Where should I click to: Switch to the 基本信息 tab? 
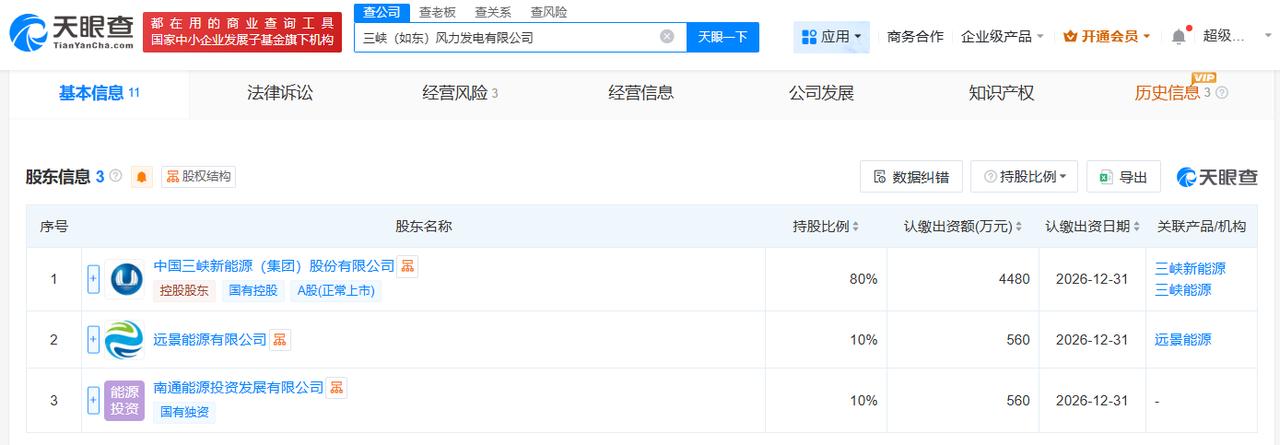coord(98,93)
